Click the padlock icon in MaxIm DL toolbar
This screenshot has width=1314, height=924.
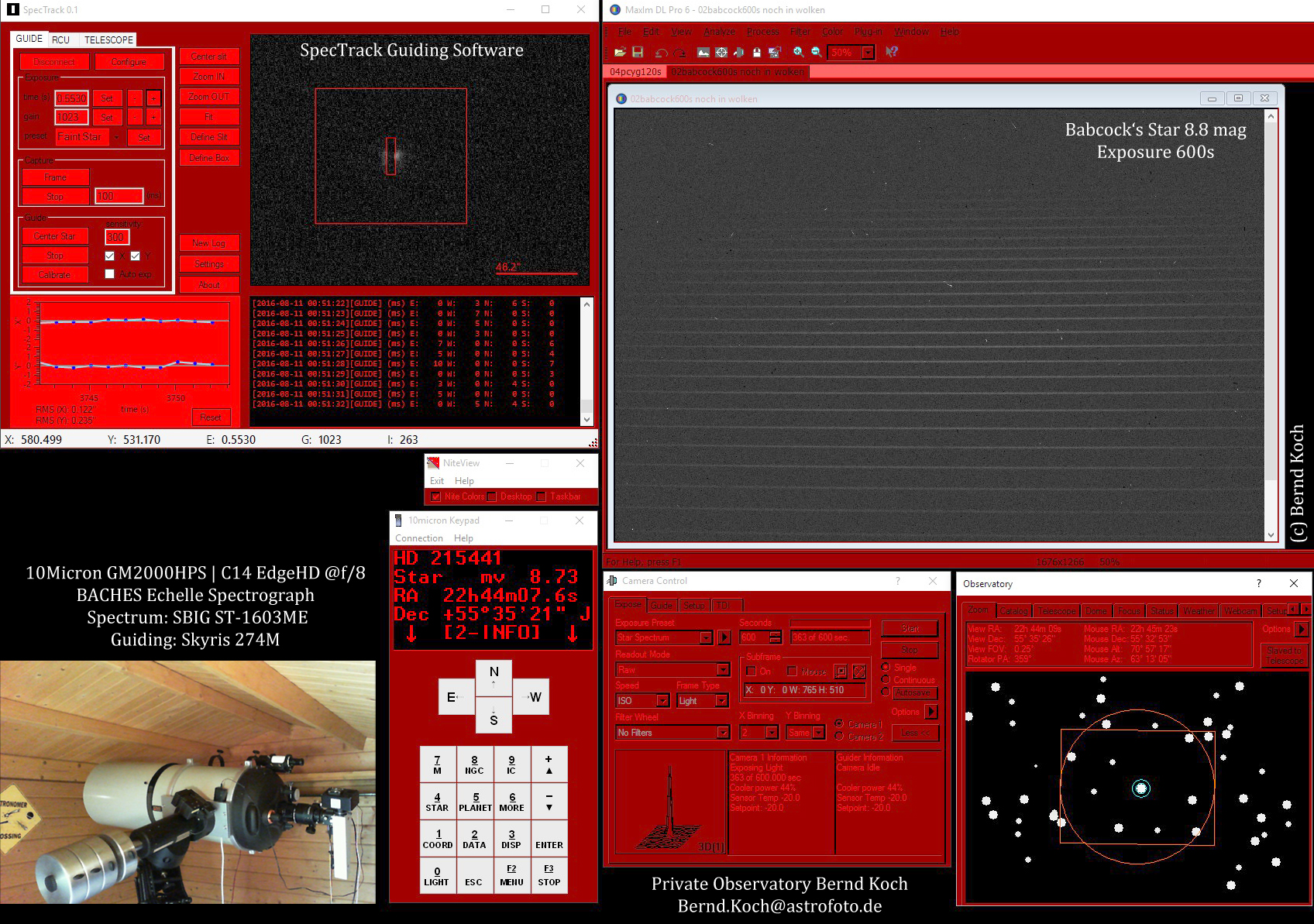coord(757,52)
